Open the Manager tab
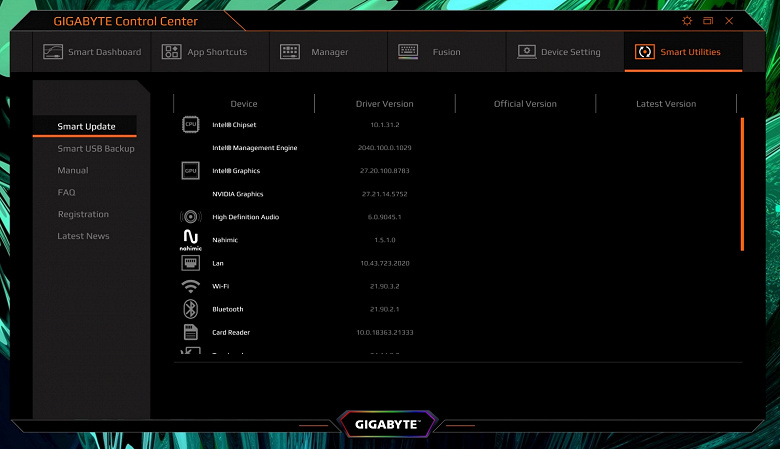The image size is (780, 449). (328, 52)
